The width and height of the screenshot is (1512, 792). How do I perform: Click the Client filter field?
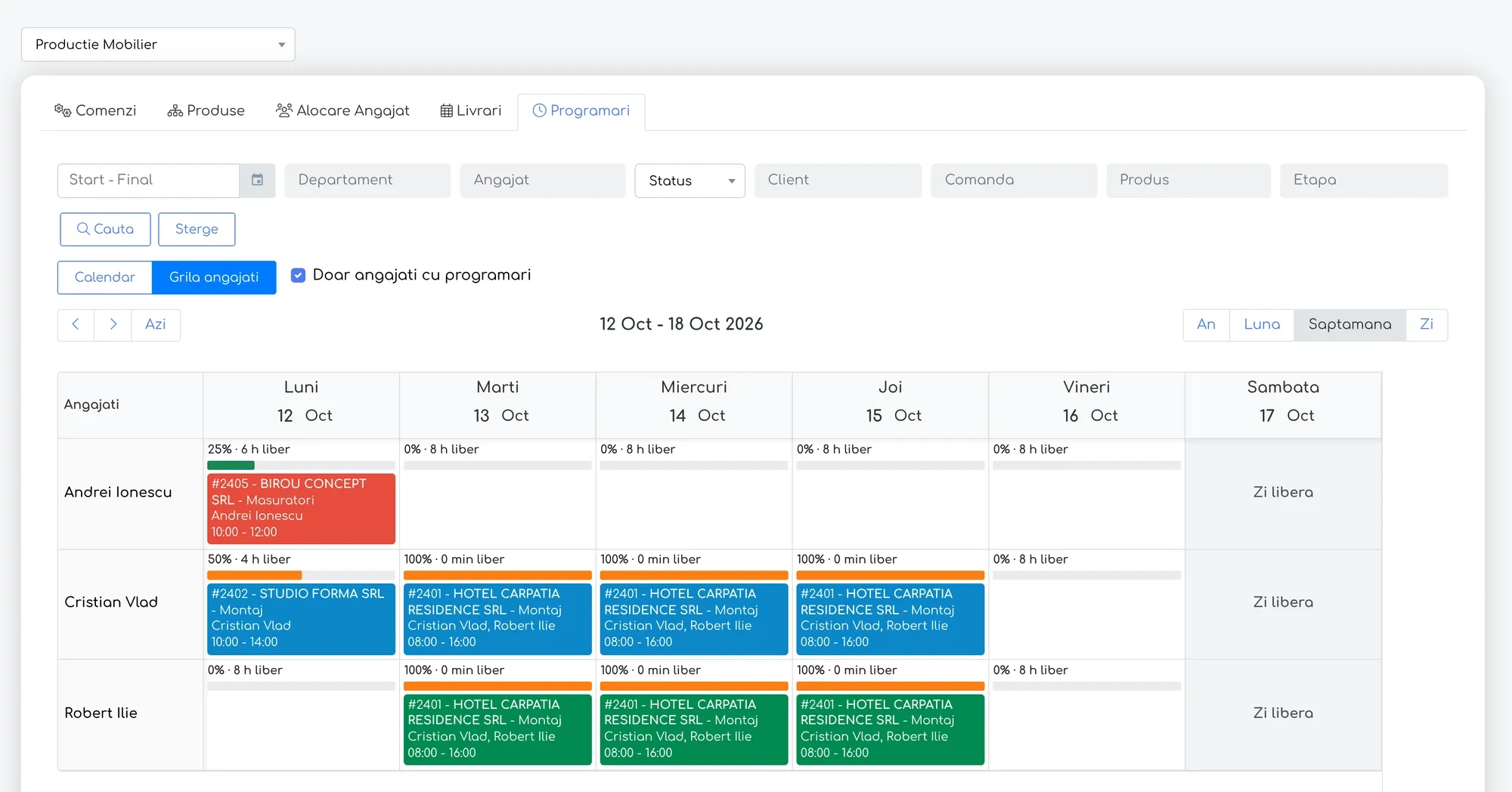(x=838, y=180)
